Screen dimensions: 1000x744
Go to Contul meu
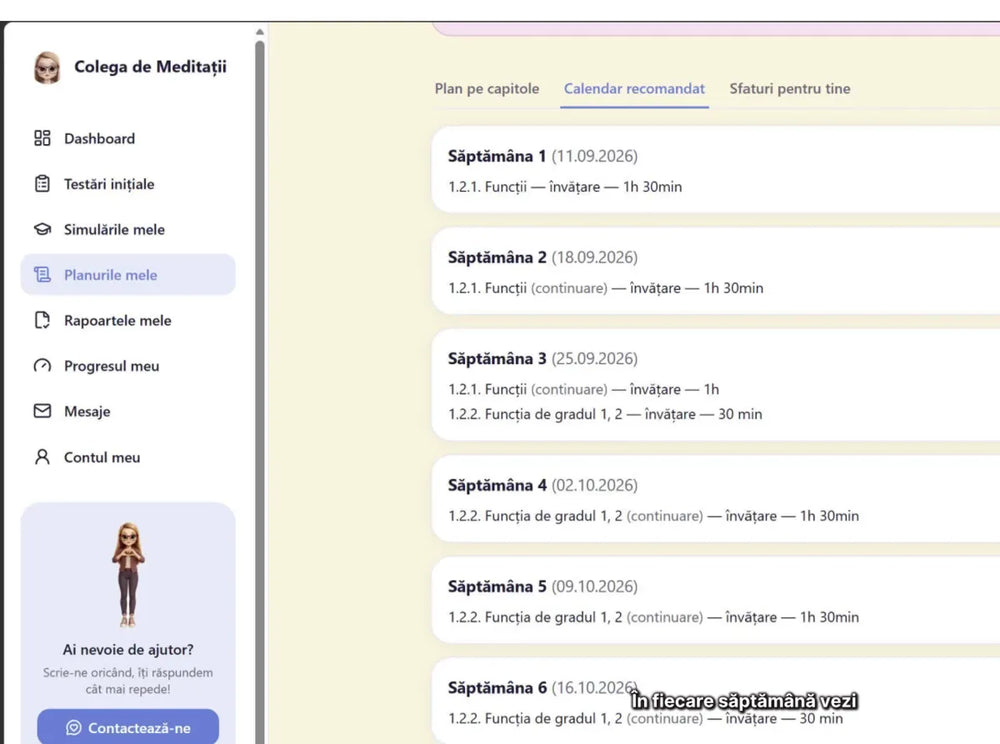128,457
